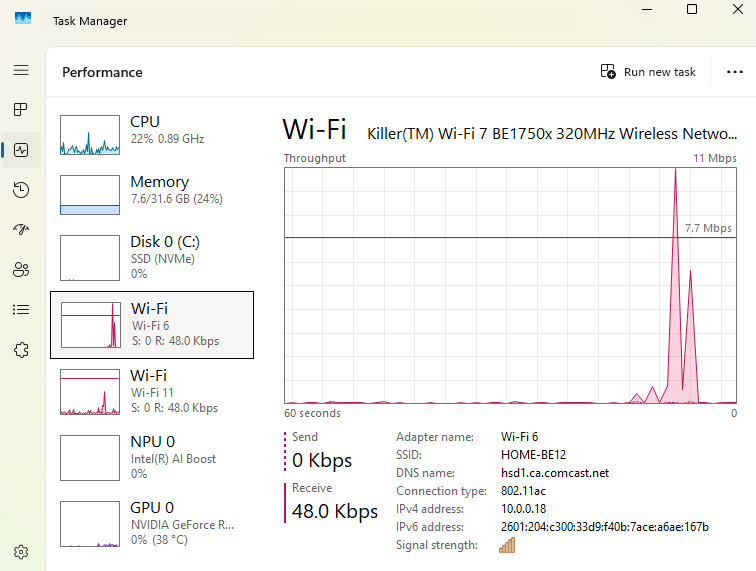Screen dimensions: 756x571
Task: Click the CPU mini graph thumbnail
Action: [x=90, y=135]
